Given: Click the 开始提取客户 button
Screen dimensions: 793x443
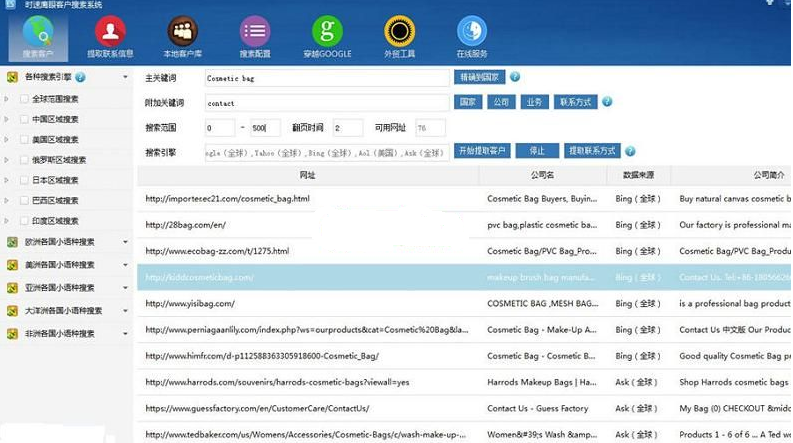Looking at the screenshot, I should click(x=482, y=151).
